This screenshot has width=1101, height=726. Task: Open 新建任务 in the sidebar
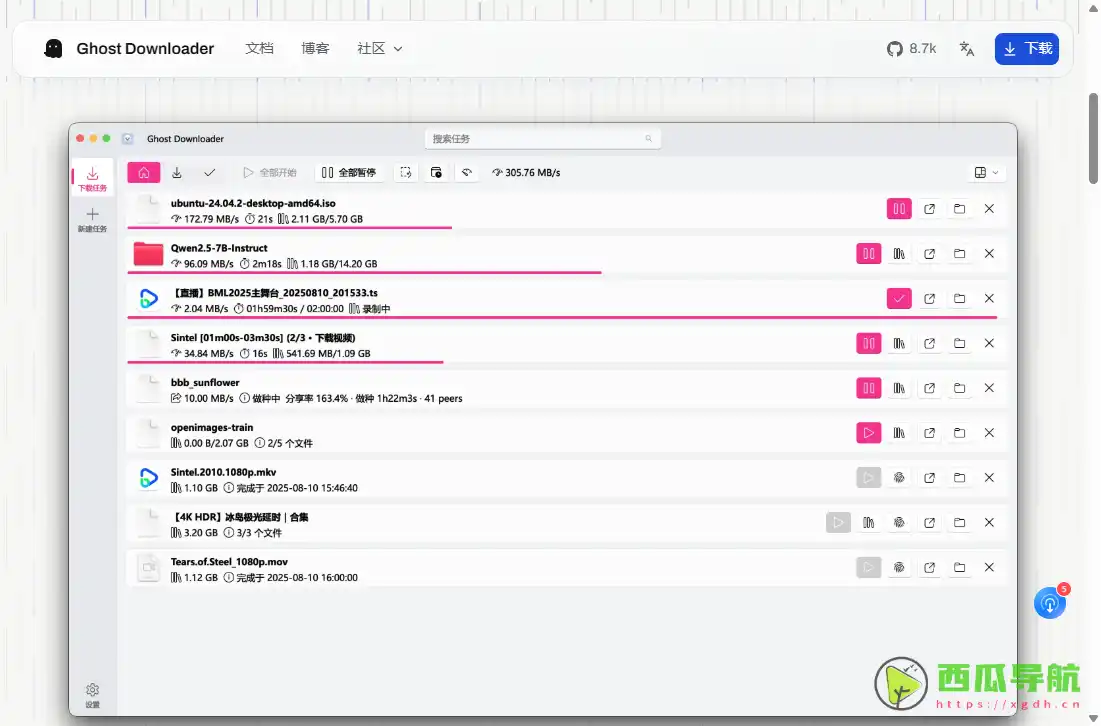pos(92,220)
